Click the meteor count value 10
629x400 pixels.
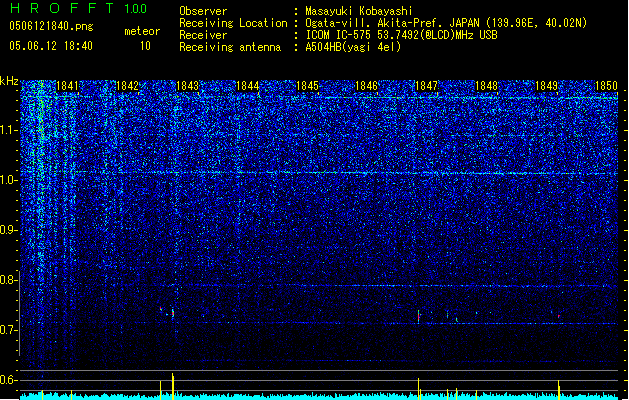(145, 46)
